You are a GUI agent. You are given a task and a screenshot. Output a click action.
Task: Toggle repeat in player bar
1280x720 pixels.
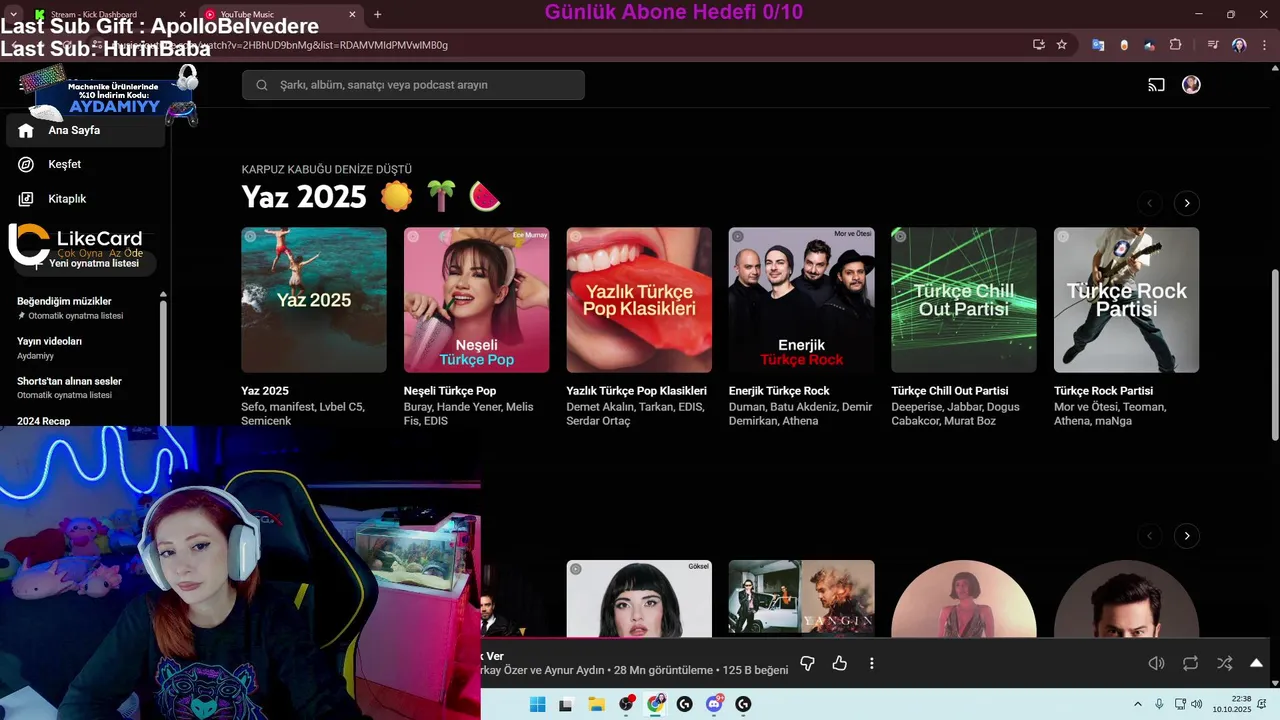[1190, 663]
